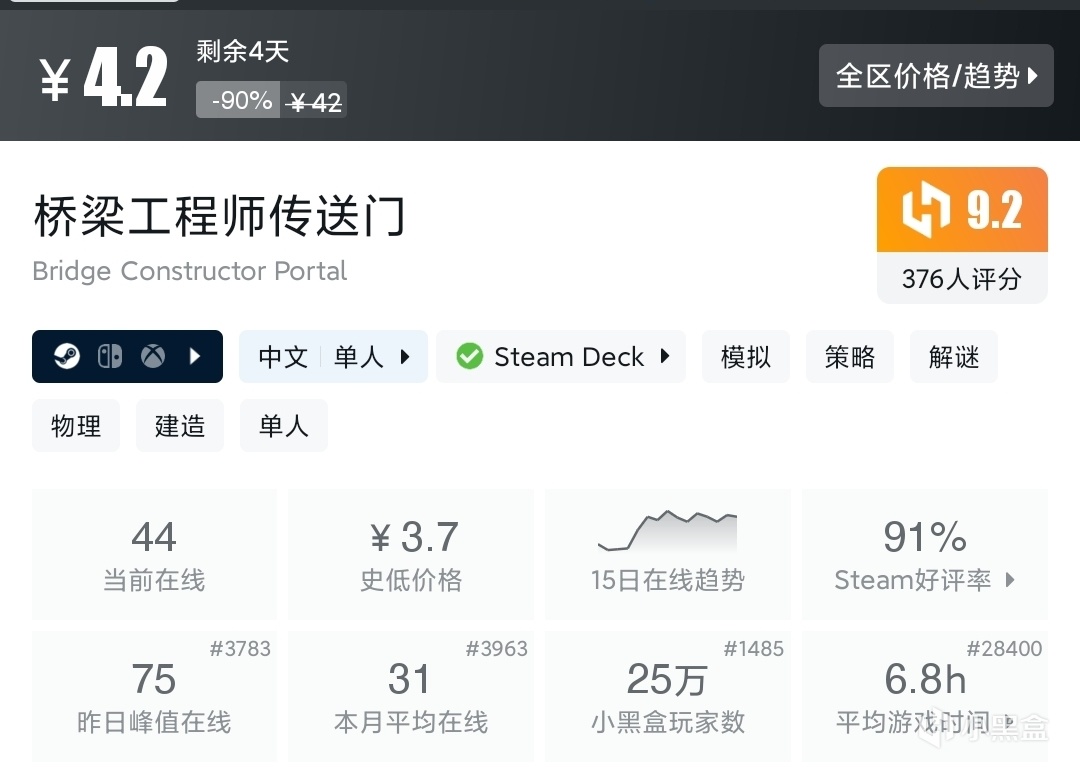This screenshot has width=1080, height=767.
Task: Select the 建造 tag
Action: [180, 426]
